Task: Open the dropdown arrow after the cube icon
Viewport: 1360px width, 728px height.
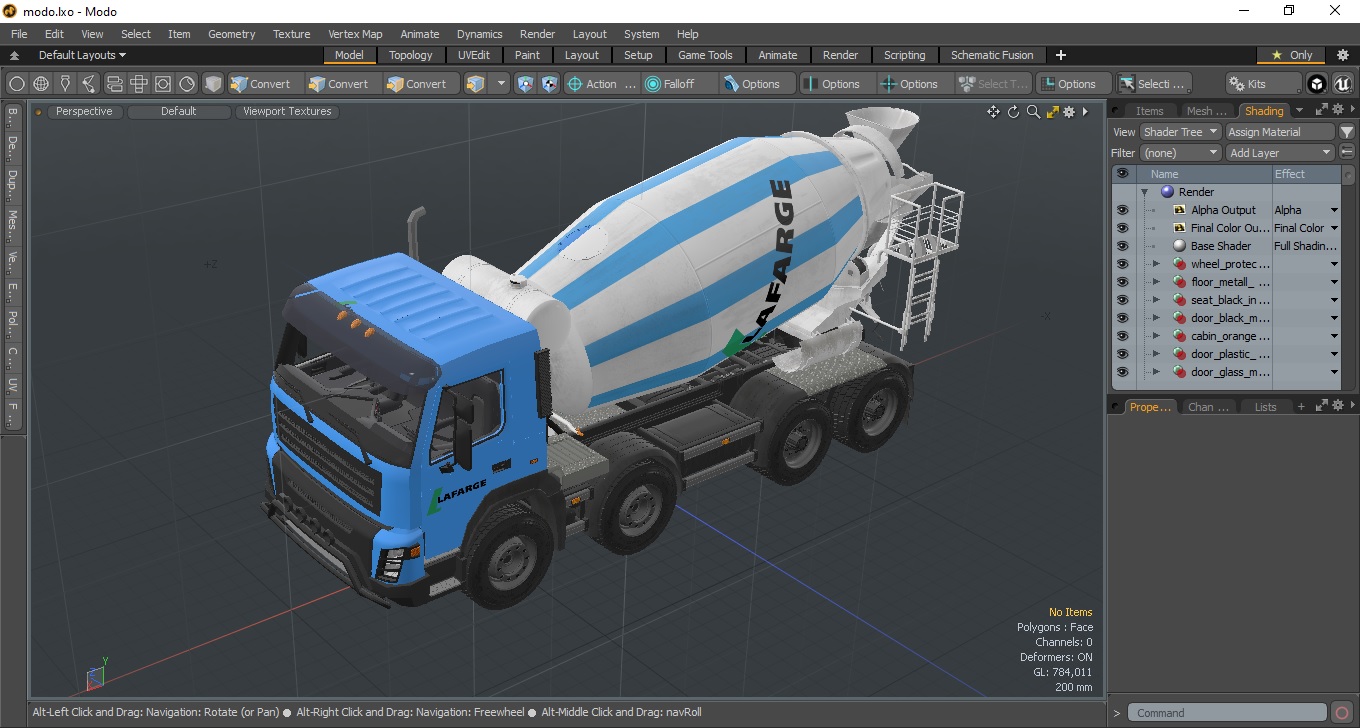Action: (x=501, y=84)
